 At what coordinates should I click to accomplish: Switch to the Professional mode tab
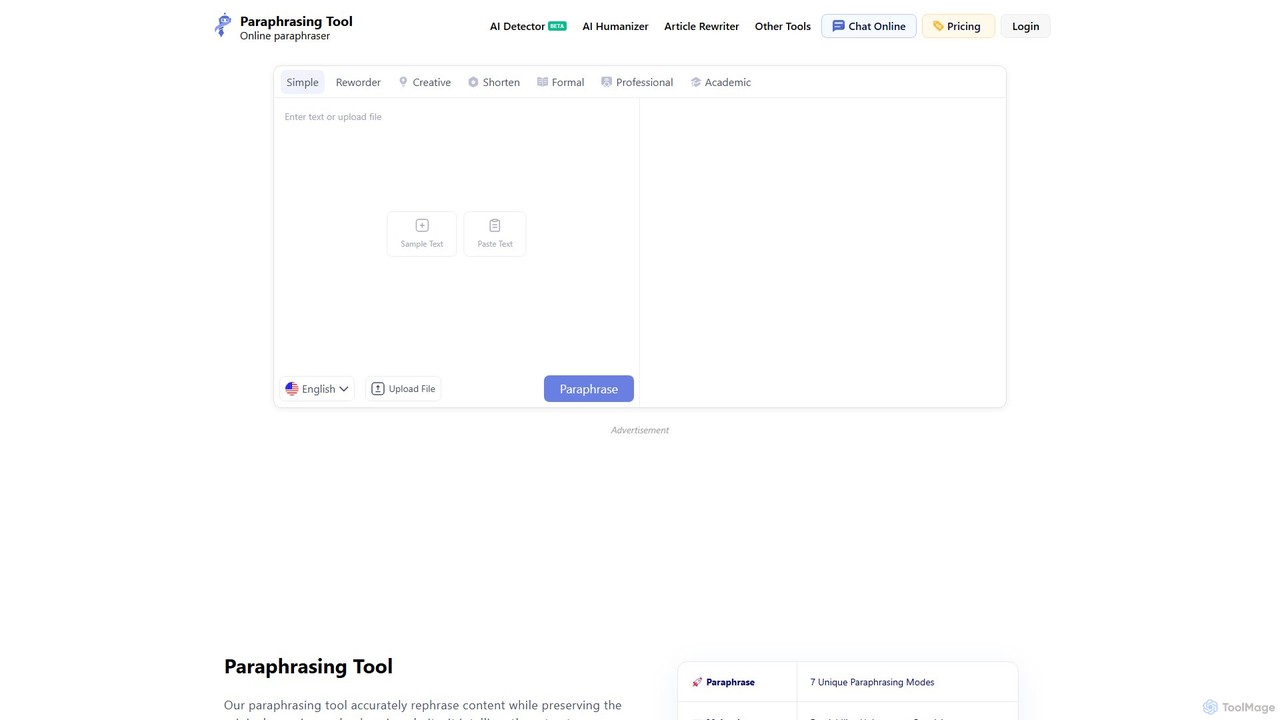click(x=637, y=82)
